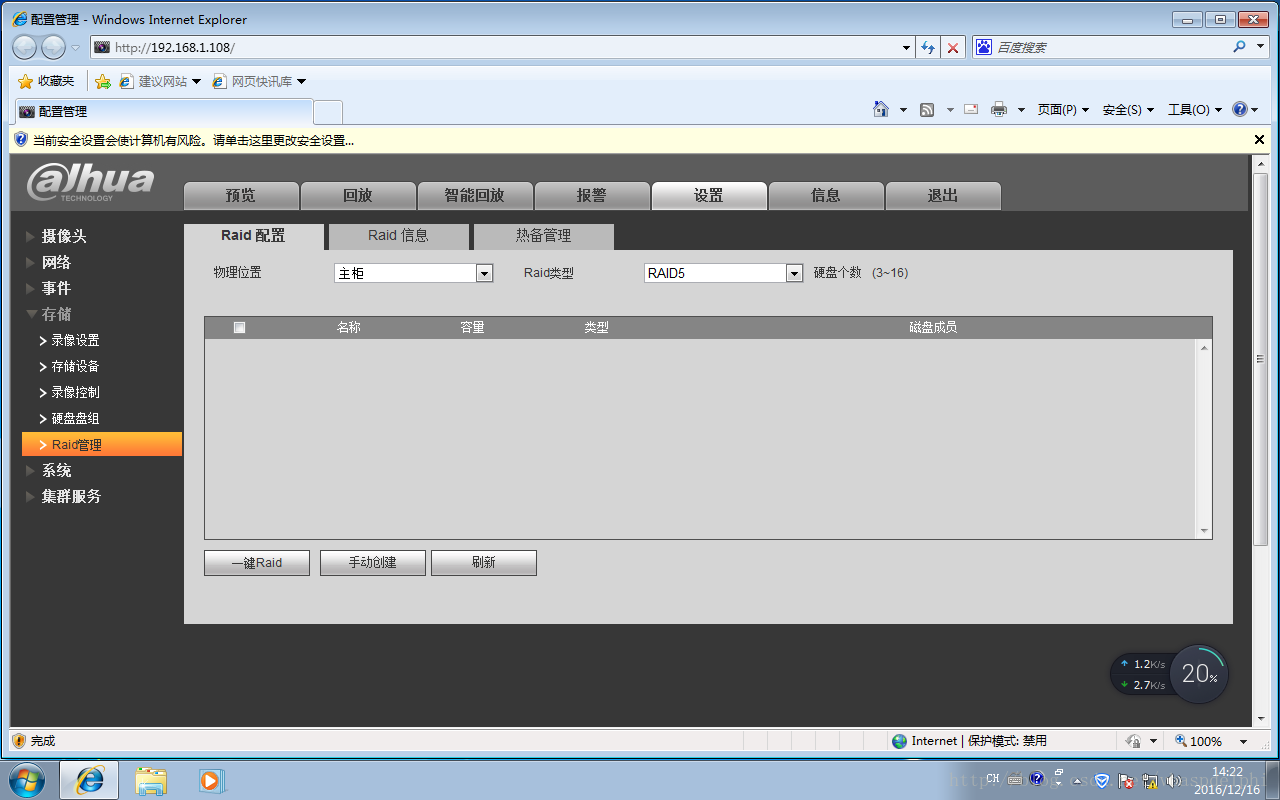This screenshot has height=800, width=1280.
Task: Click the Print icon in command bar
Action: coord(998,110)
